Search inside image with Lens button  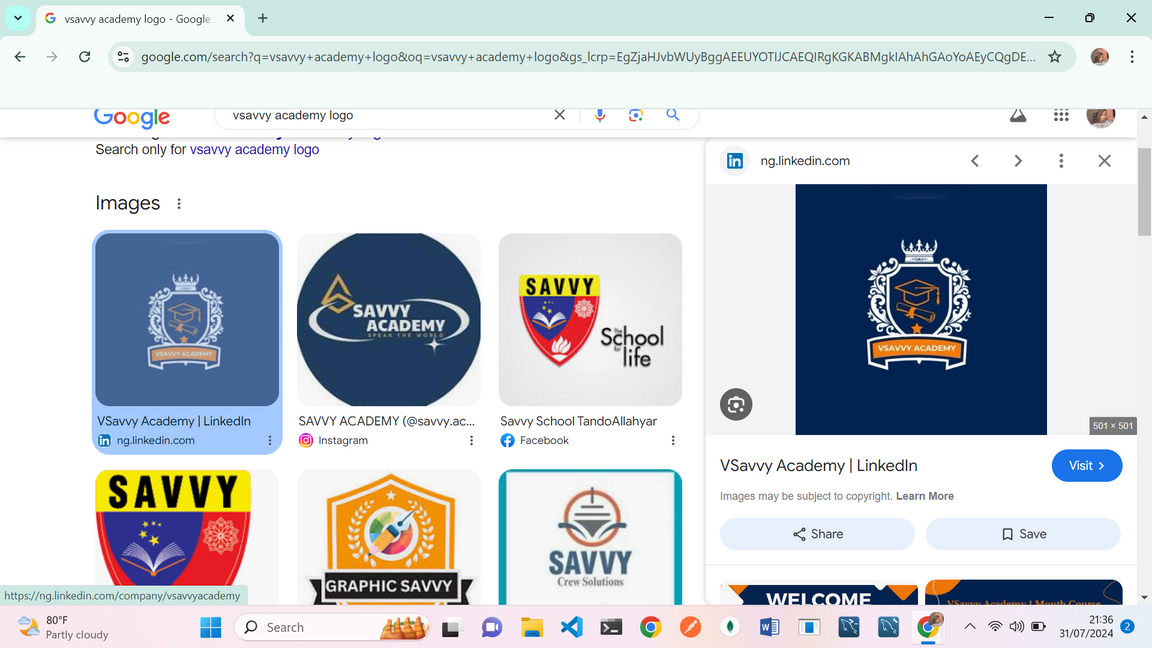tap(736, 404)
